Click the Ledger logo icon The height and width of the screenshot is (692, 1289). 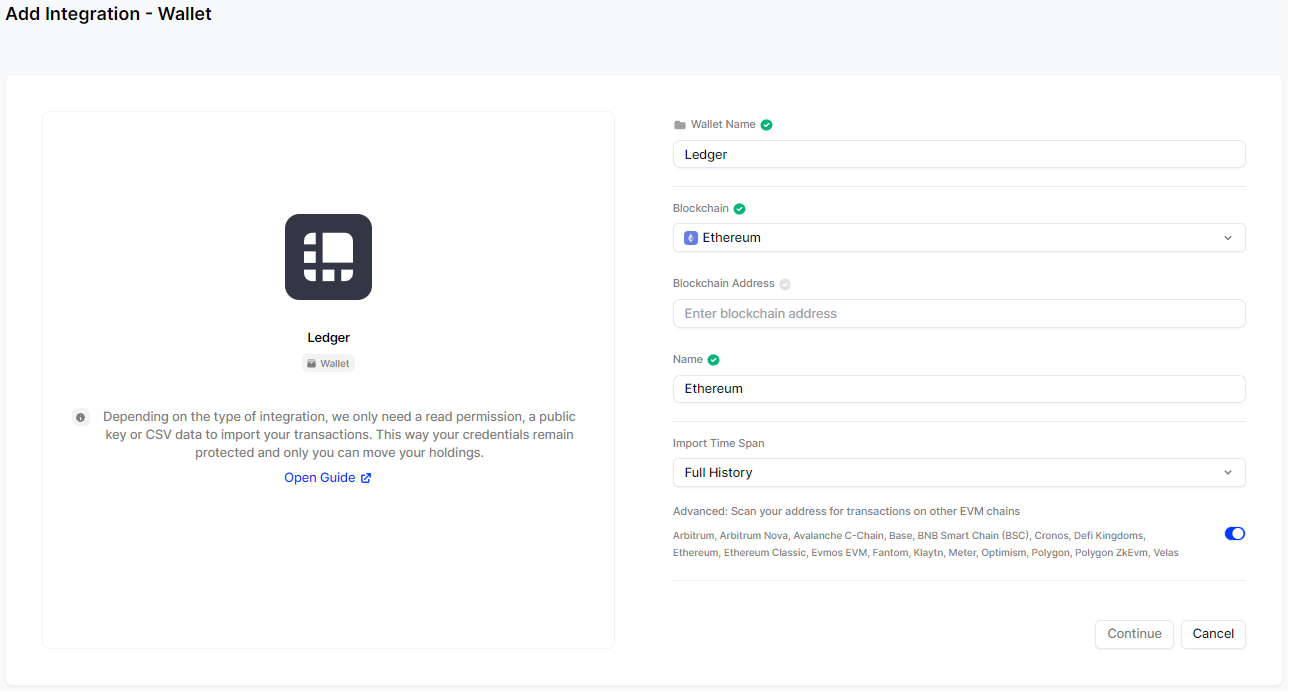[328, 257]
